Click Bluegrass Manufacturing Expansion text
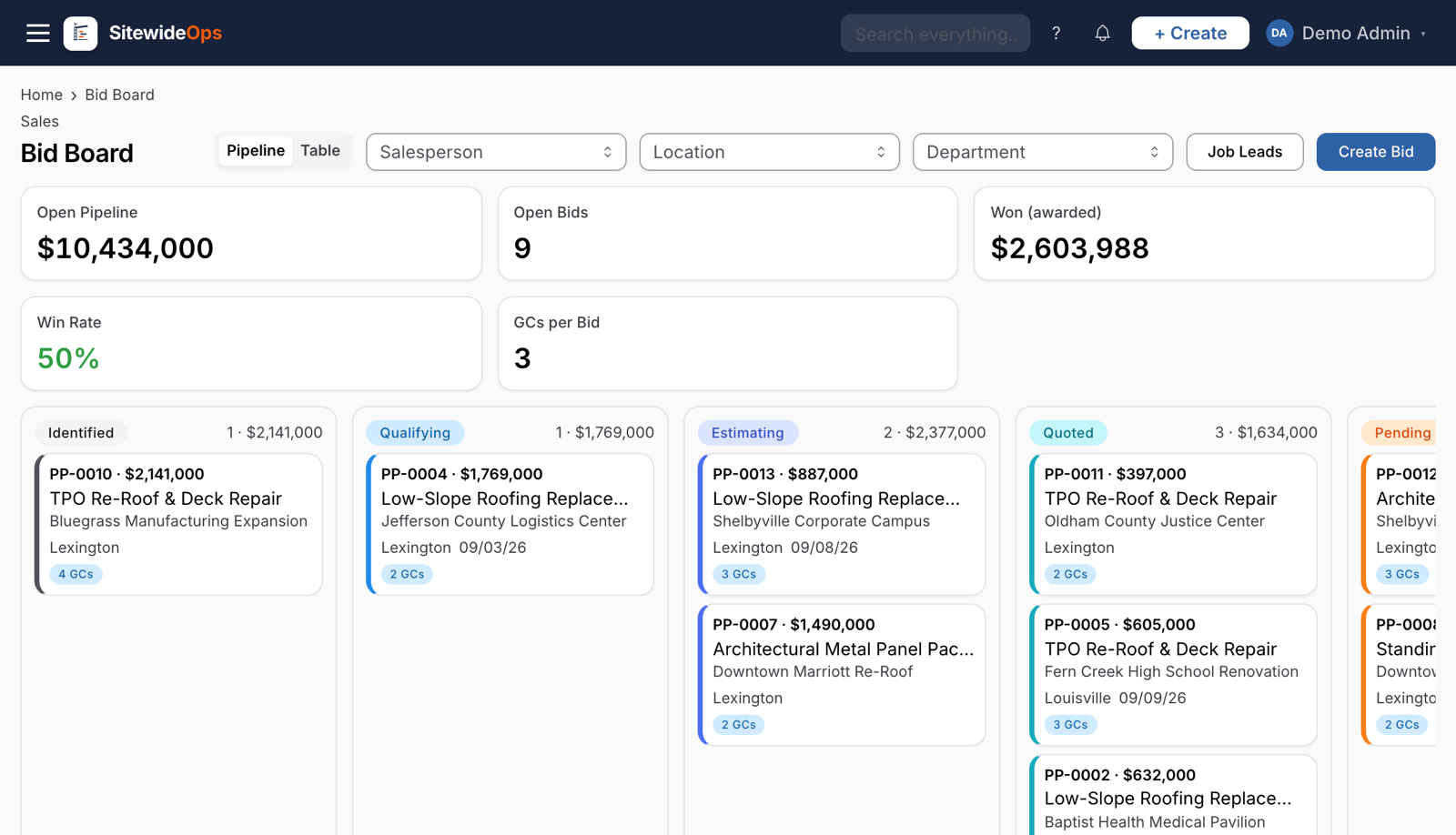The image size is (1456, 835). tap(178, 521)
